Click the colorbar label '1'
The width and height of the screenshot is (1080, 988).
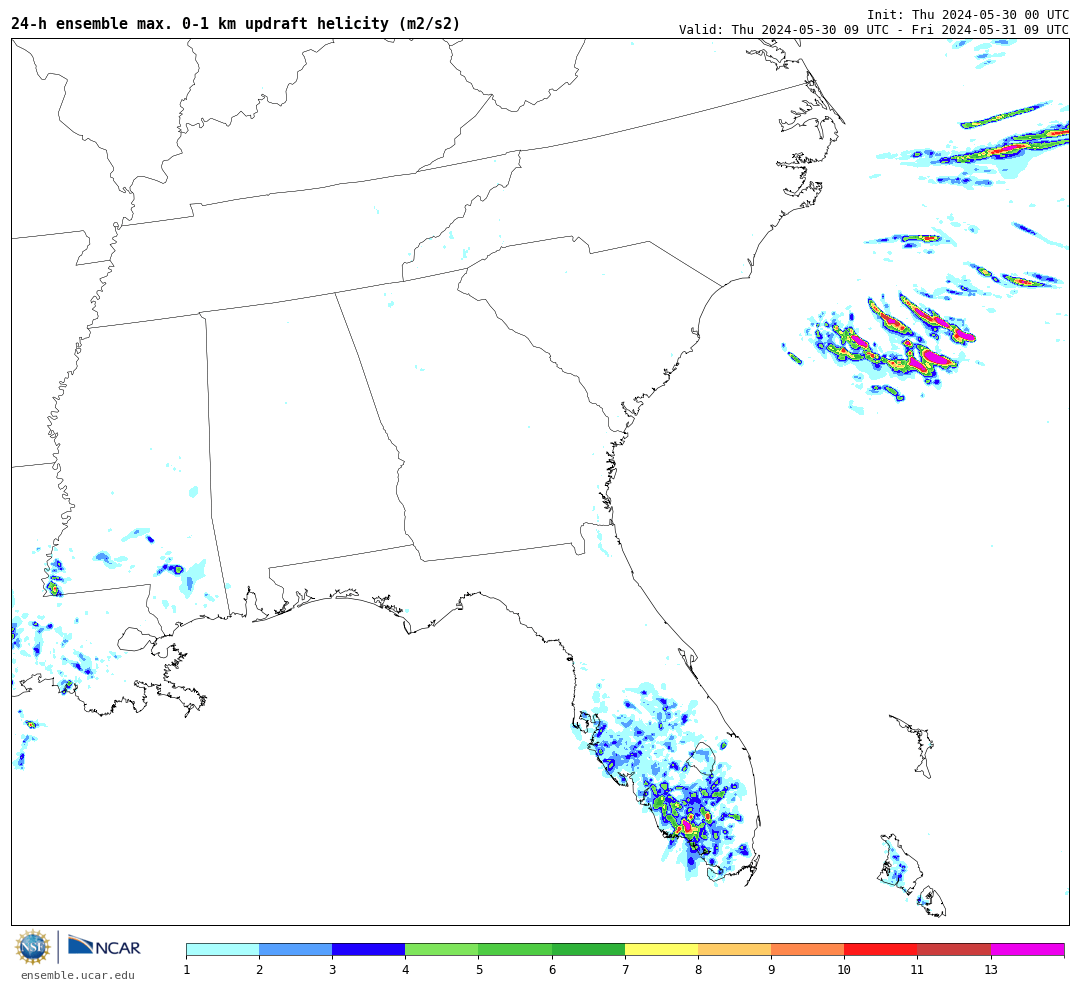187,970
